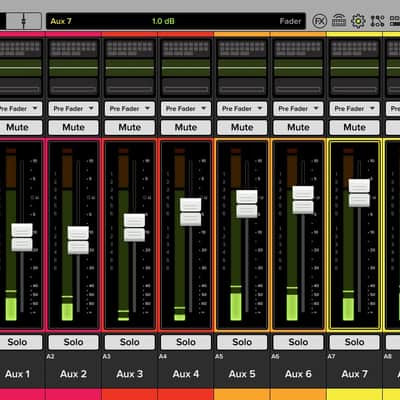Mute the Aux 5 channel
This screenshot has height=400, width=400.
(242, 127)
